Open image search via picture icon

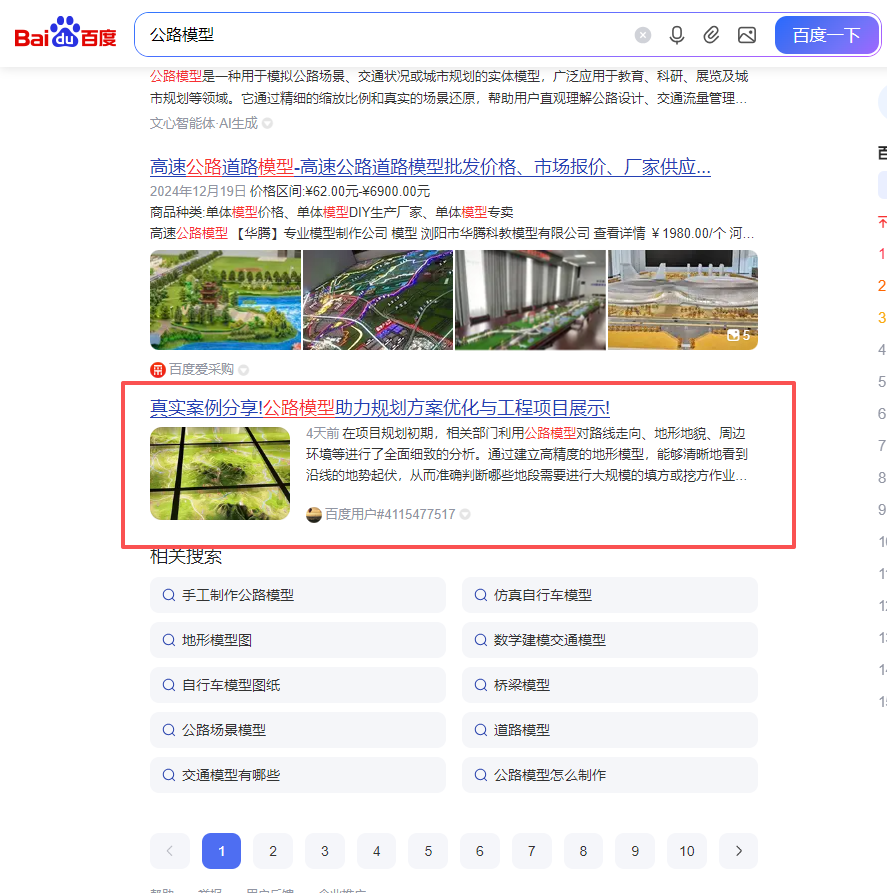tap(746, 35)
